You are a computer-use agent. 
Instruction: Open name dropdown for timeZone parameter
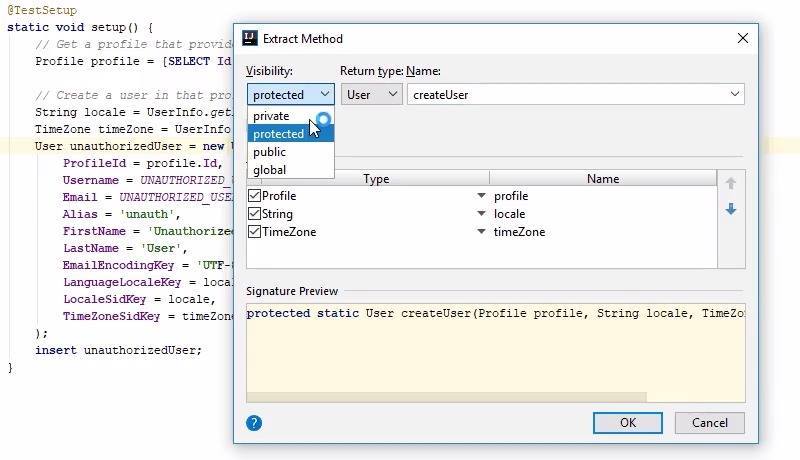click(x=481, y=232)
